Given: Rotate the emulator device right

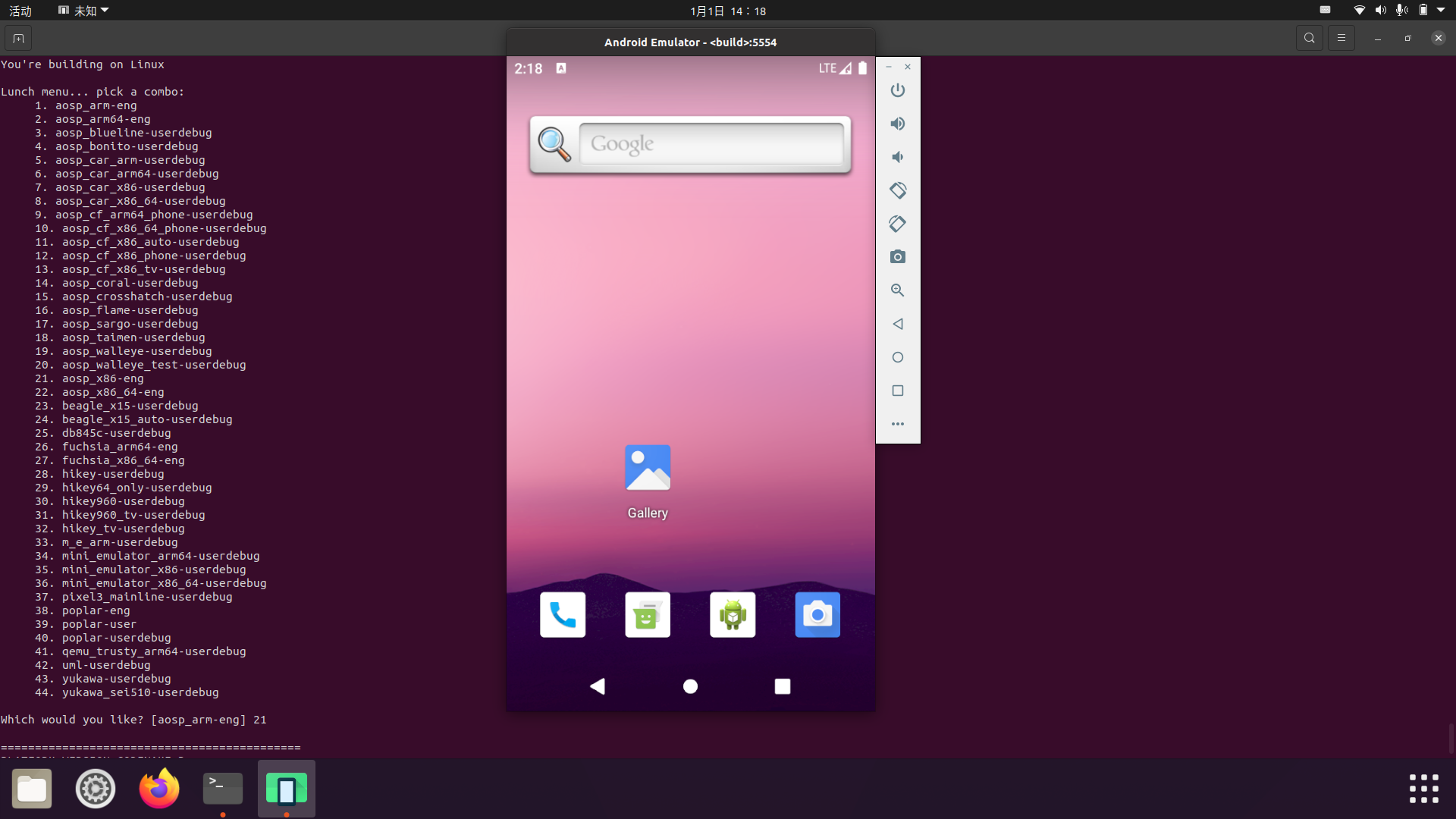Looking at the screenshot, I should (898, 224).
